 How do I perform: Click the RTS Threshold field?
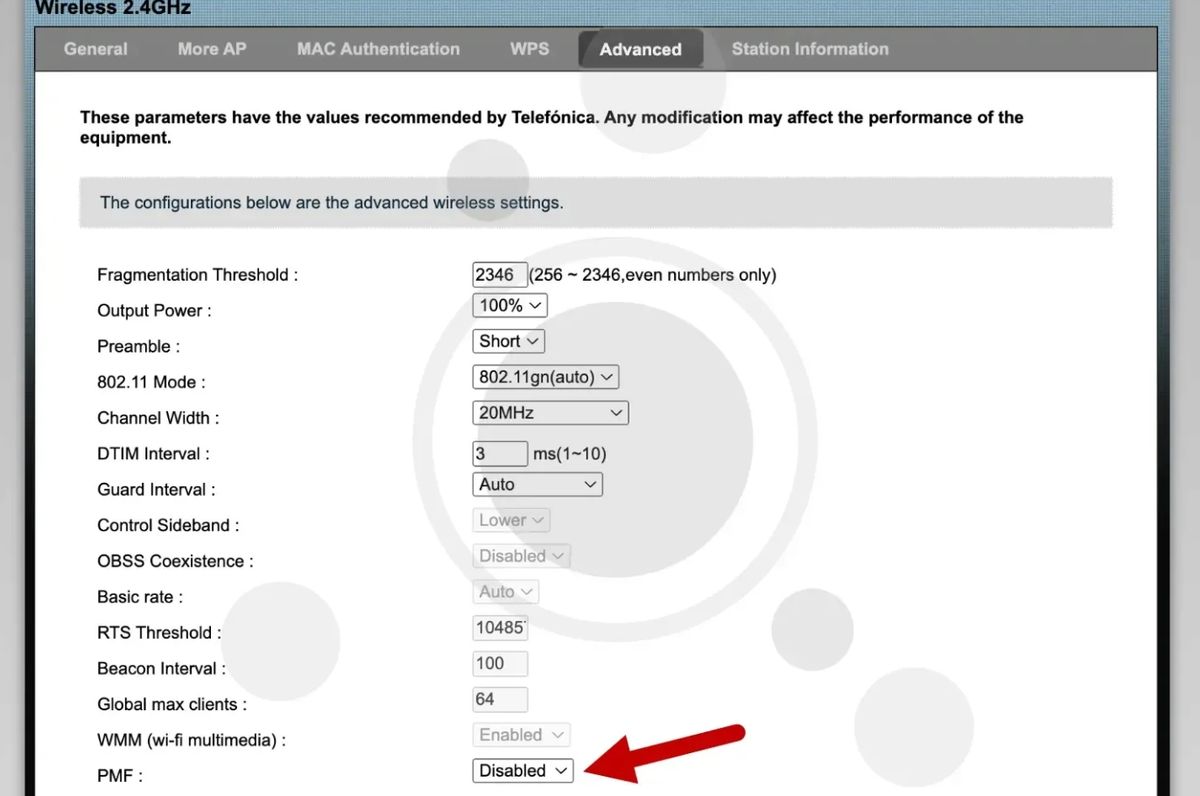pyautogui.click(x=499, y=628)
